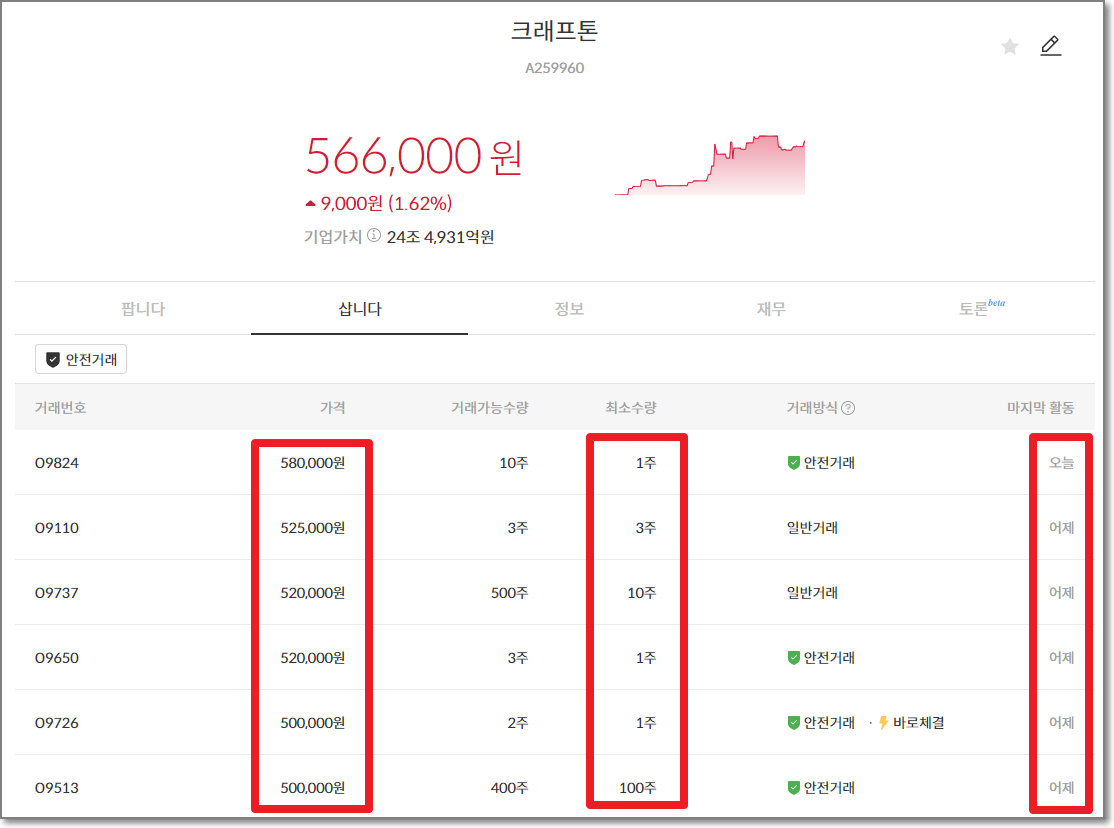Viewport: 1114px width, 828px height.
Task: Click the pencil edit icon
Action: click(x=1051, y=45)
